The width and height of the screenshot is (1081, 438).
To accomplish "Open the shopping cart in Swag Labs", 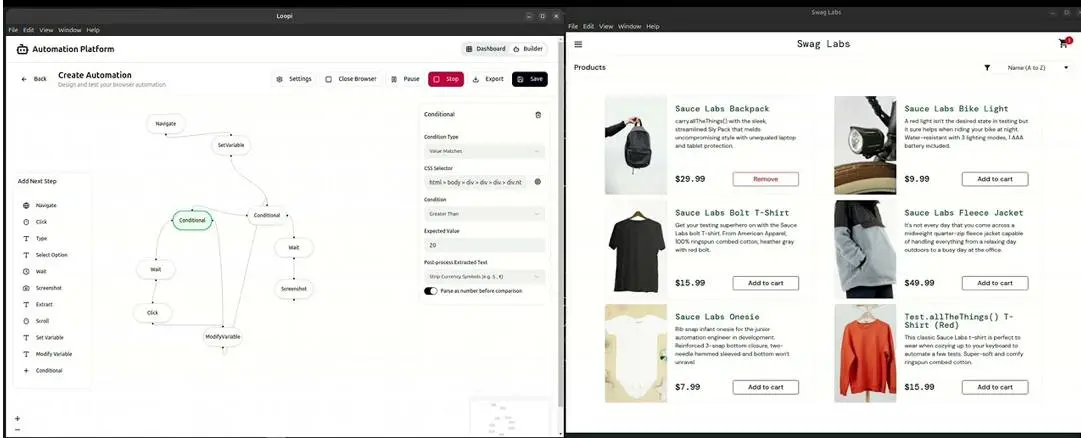I will pos(1065,43).
